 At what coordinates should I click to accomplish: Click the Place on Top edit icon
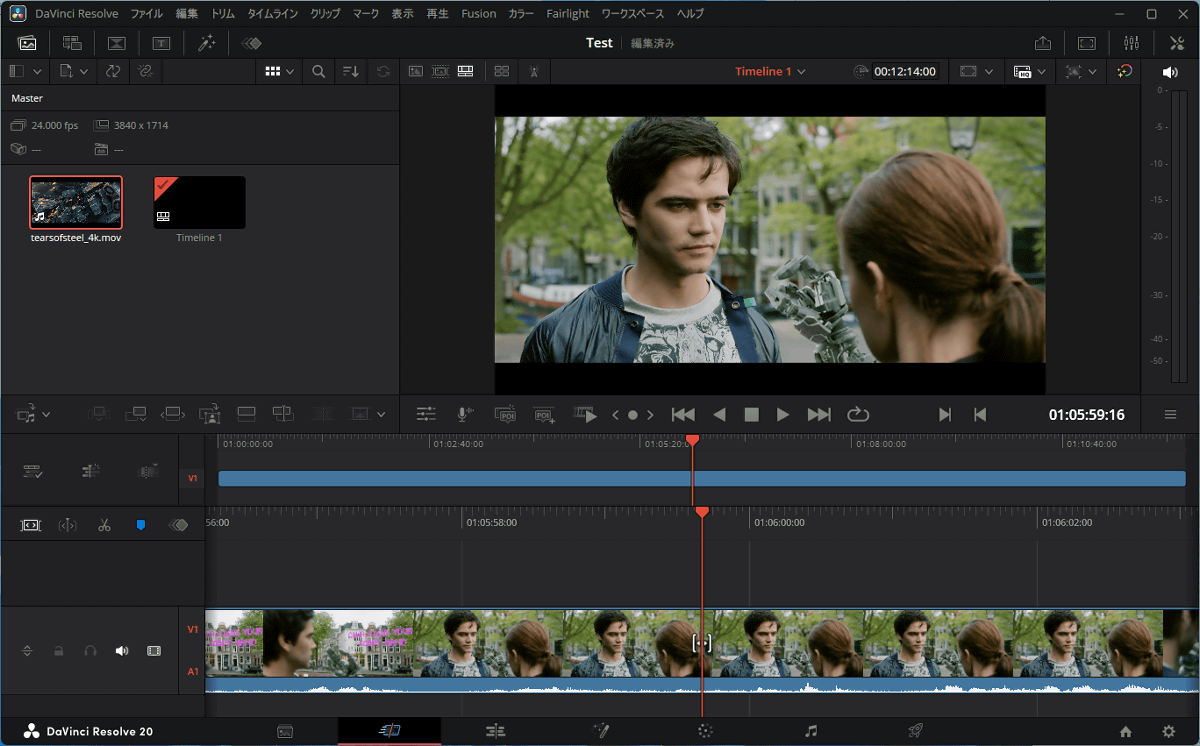(x=246, y=414)
